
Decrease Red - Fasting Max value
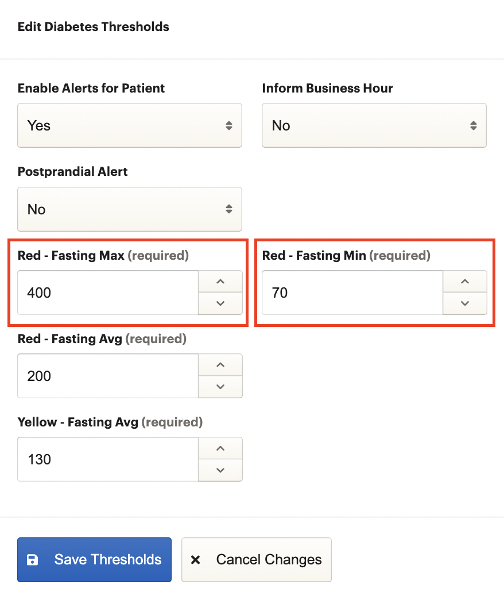(x=220, y=304)
